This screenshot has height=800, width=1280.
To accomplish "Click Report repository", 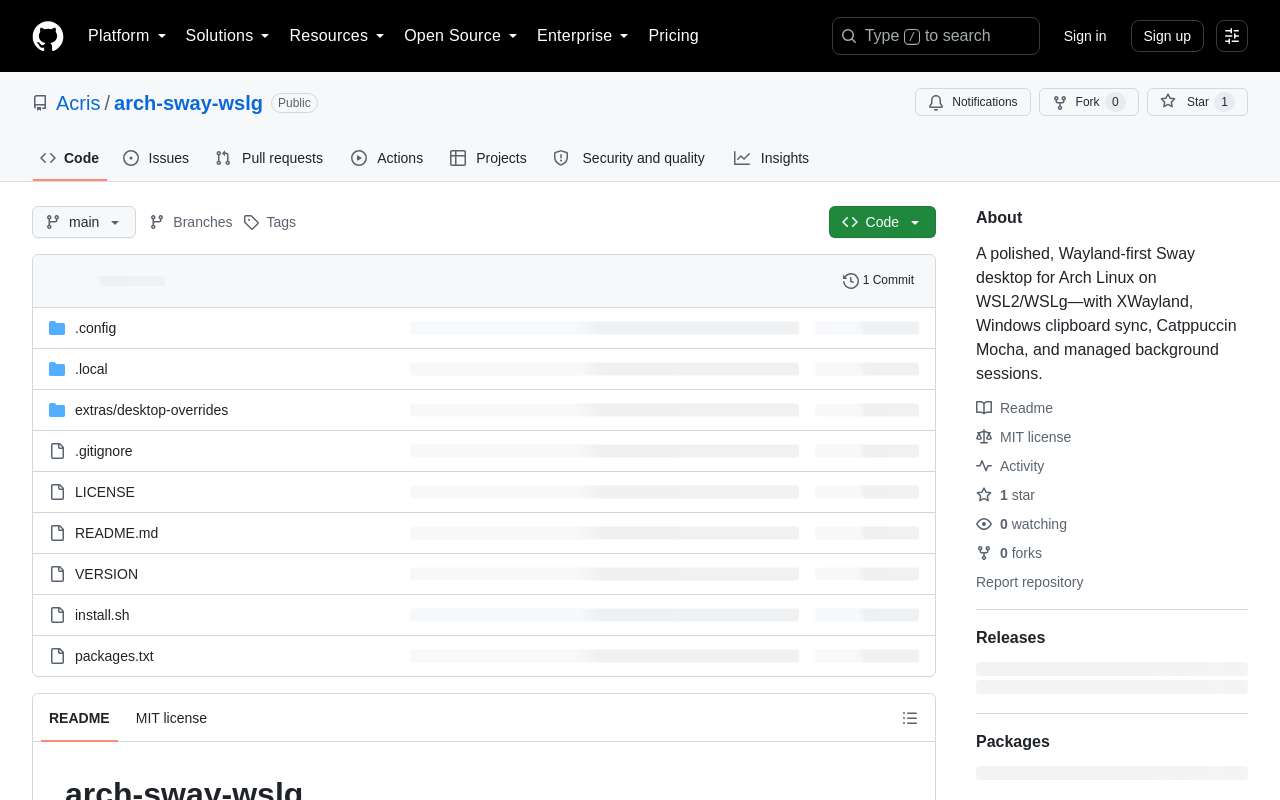I will click(x=1029, y=582).
